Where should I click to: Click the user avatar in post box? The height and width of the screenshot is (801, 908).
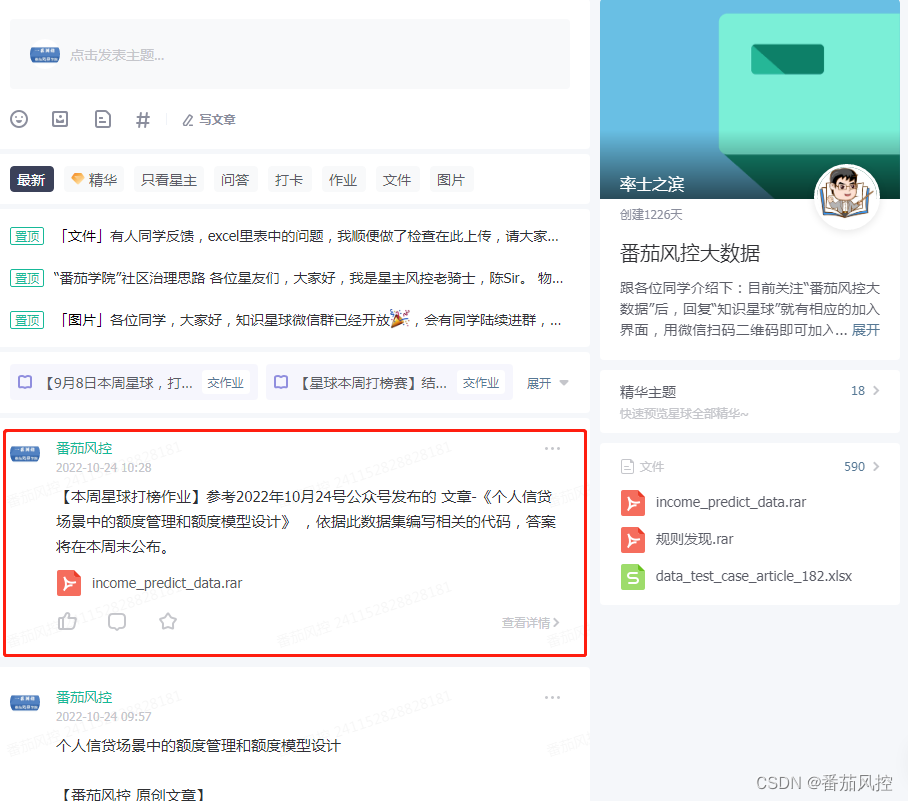point(45,55)
